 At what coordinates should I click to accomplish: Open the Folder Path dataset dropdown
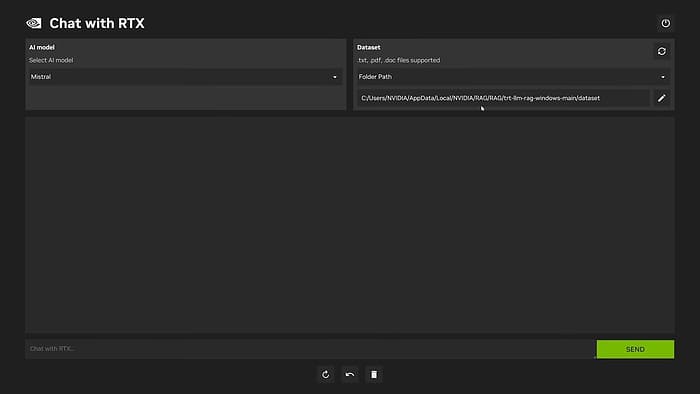[x=513, y=77]
